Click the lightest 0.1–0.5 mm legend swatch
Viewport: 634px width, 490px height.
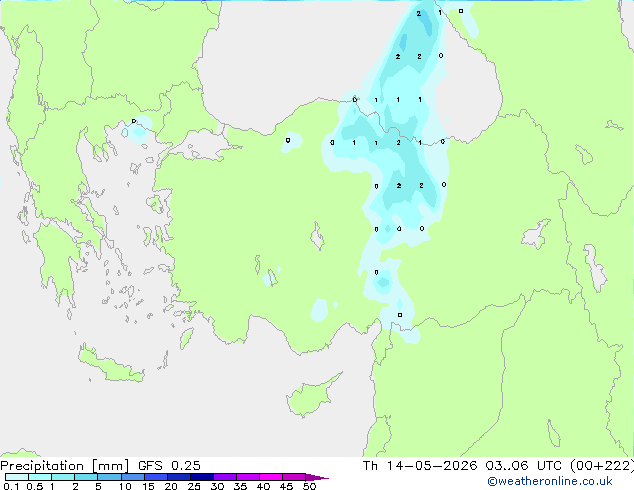(x=17, y=477)
